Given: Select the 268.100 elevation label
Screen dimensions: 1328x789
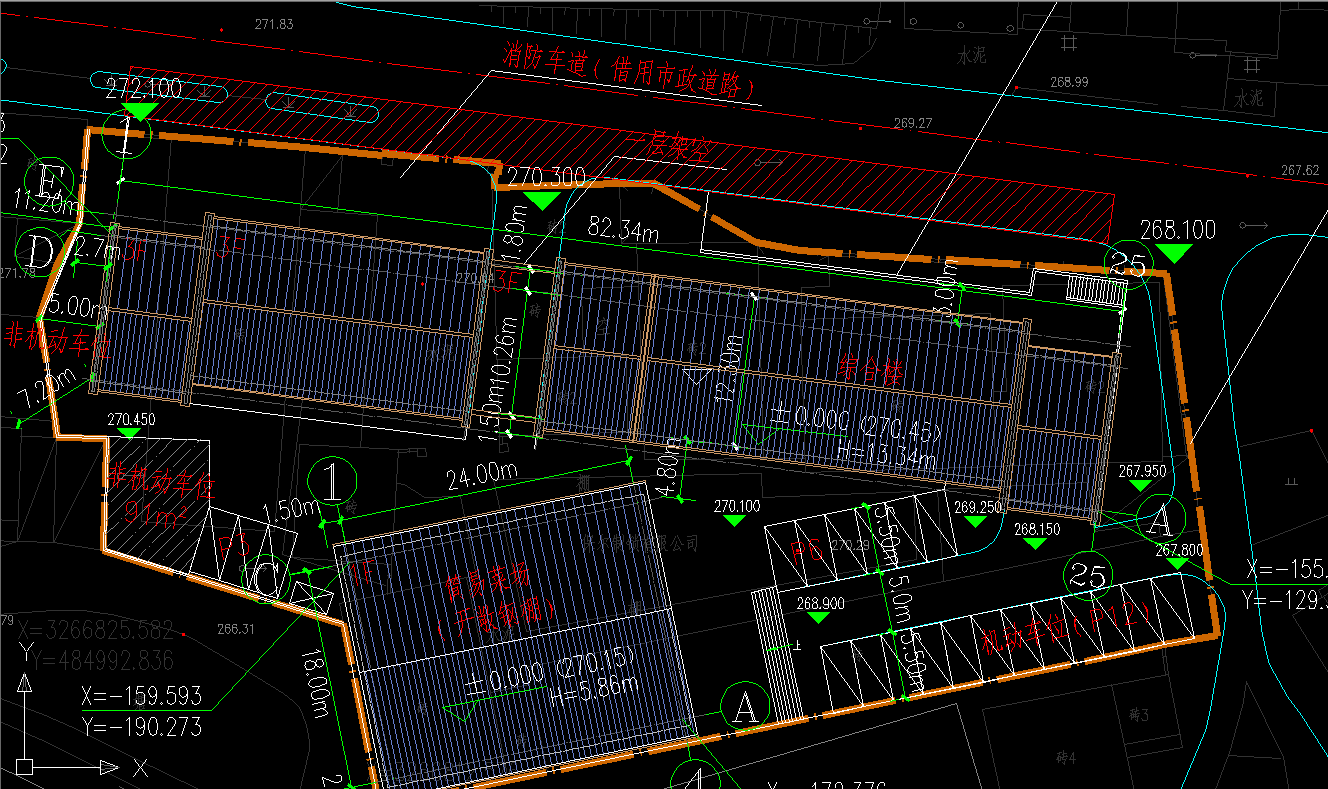Looking at the screenshot, I should click(1178, 230).
